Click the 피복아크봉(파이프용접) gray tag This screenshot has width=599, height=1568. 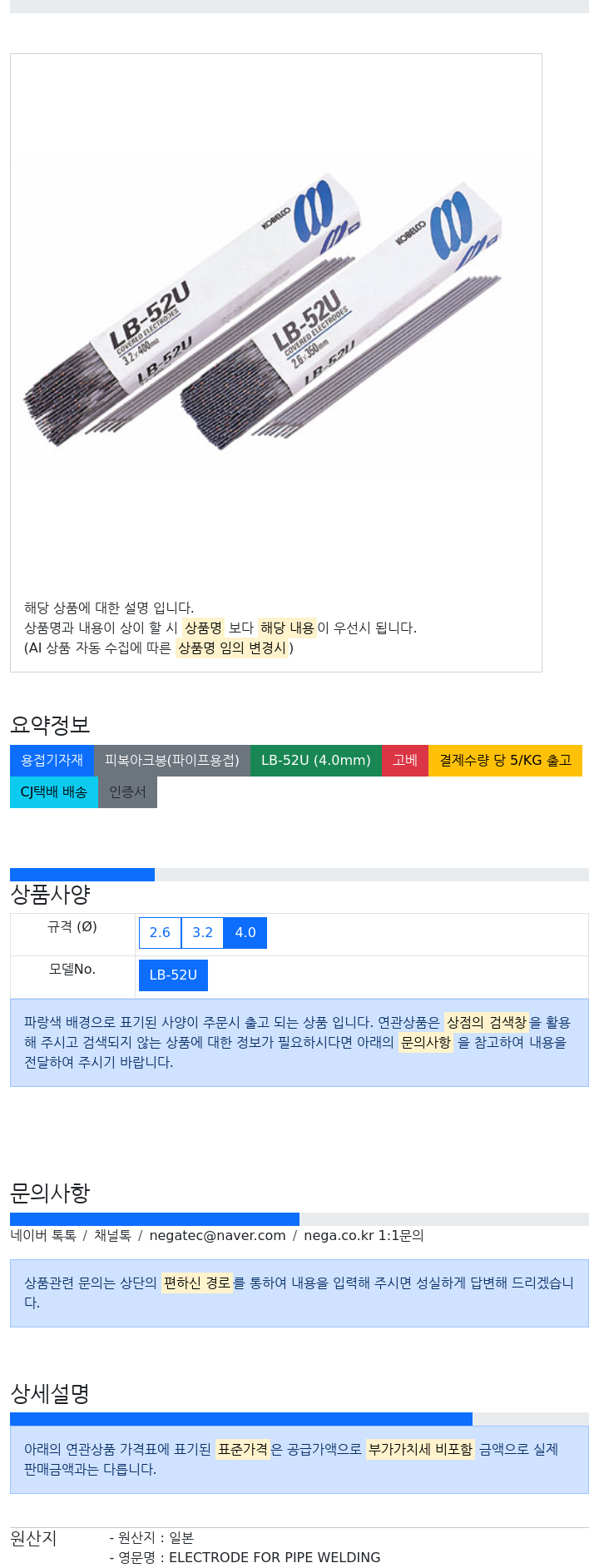click(172, 761)
